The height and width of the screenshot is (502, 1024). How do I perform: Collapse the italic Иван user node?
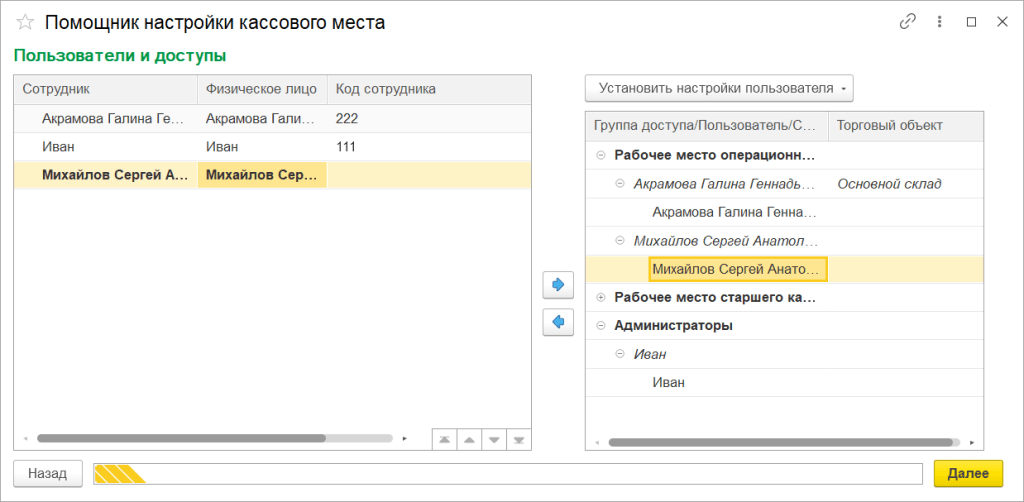tap(620, 354)
